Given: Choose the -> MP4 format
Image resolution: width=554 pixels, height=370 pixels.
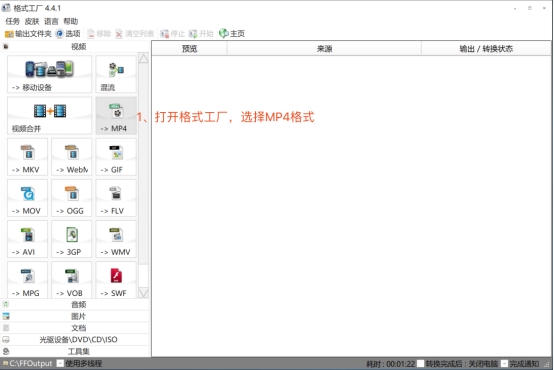Looking at the screenshot, I should pyautogui.click(x=116, y=116).
